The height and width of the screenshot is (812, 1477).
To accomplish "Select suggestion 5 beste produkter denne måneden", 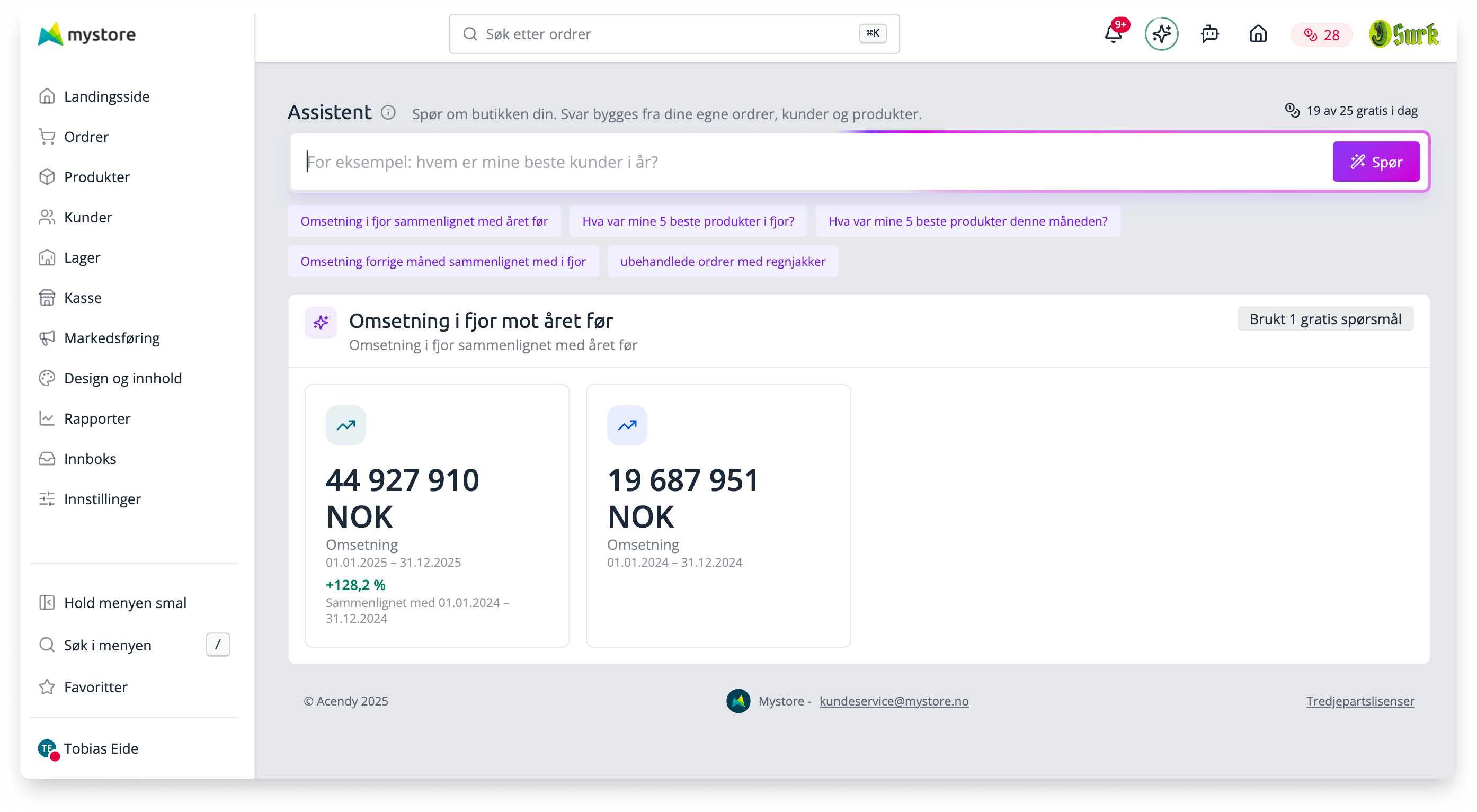I will pyautogui.click(x=968, y=221).
